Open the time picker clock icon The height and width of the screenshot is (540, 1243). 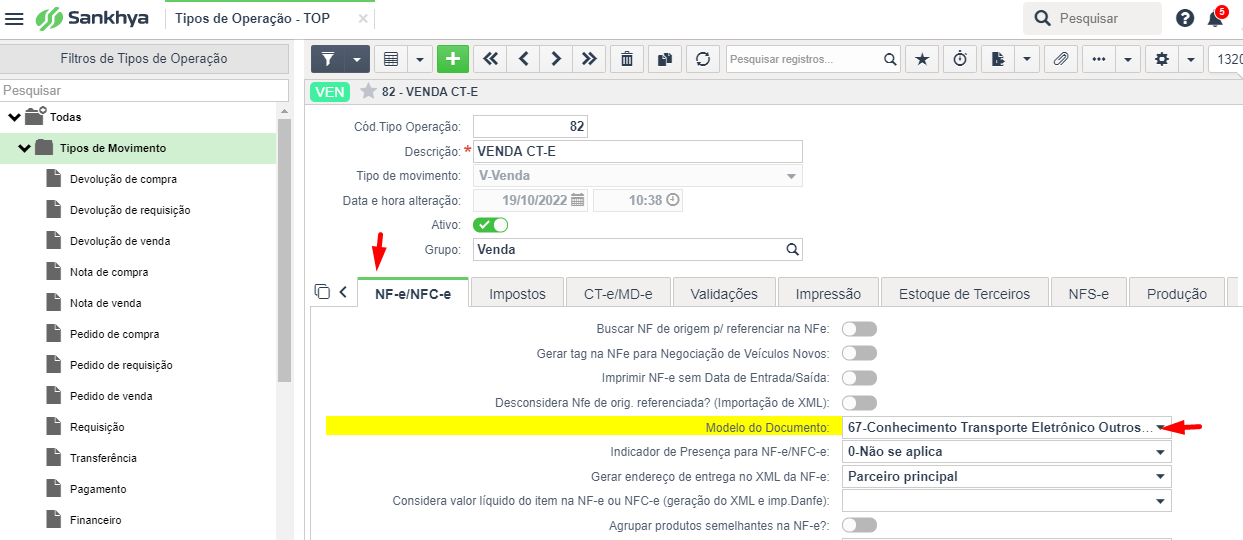pos(673,200)
